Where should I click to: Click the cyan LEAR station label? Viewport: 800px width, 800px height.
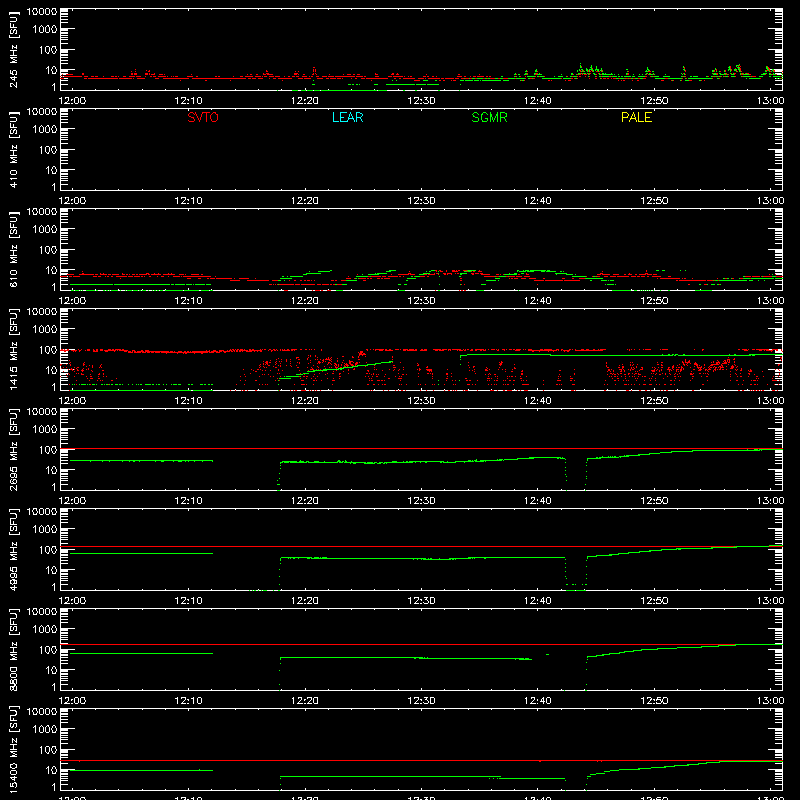tap(347, 117)
